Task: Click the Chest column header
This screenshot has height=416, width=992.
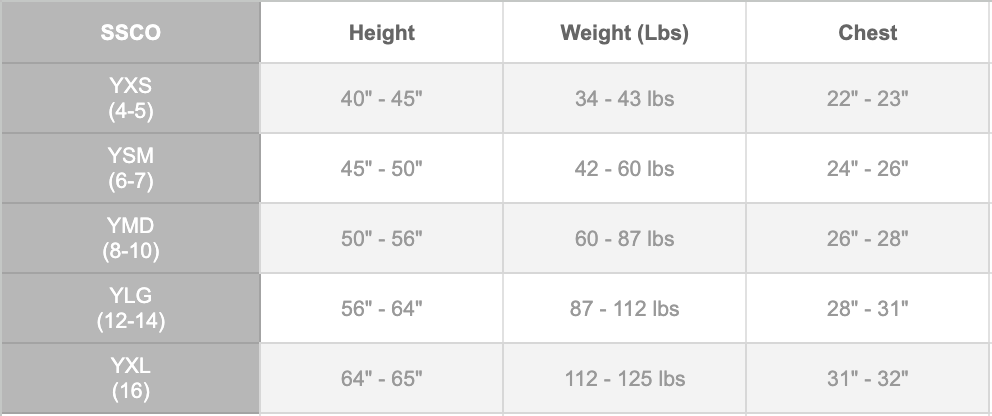Action: [x=867, y=32]
